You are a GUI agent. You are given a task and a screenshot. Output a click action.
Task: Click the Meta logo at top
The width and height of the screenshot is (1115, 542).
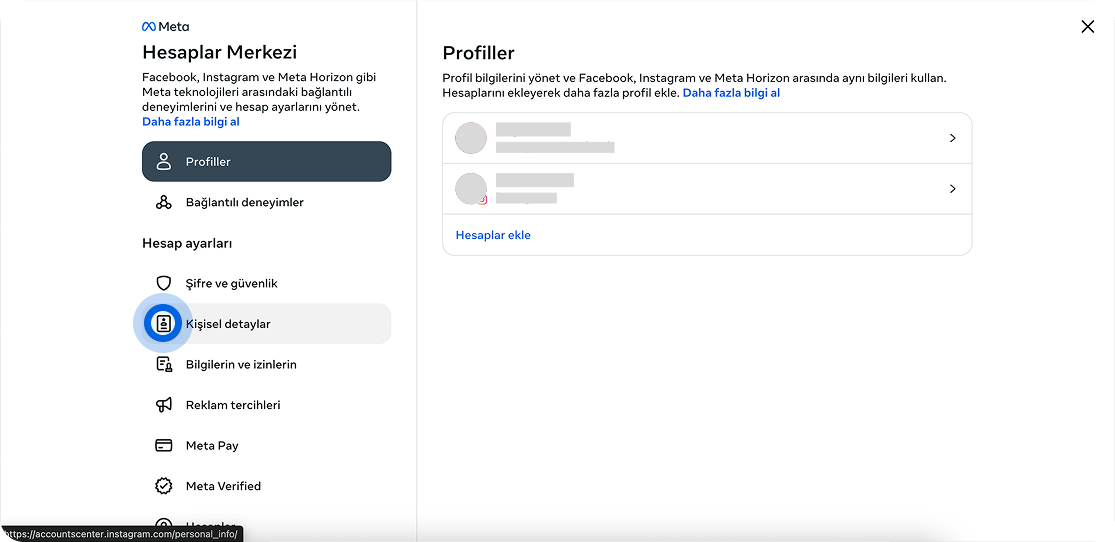[x=165, y=27]
